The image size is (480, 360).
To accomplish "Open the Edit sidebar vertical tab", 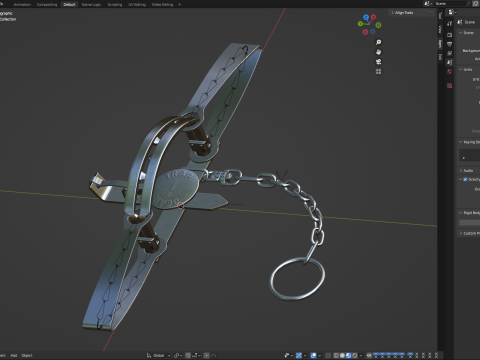I will click(x=440, y=57).
